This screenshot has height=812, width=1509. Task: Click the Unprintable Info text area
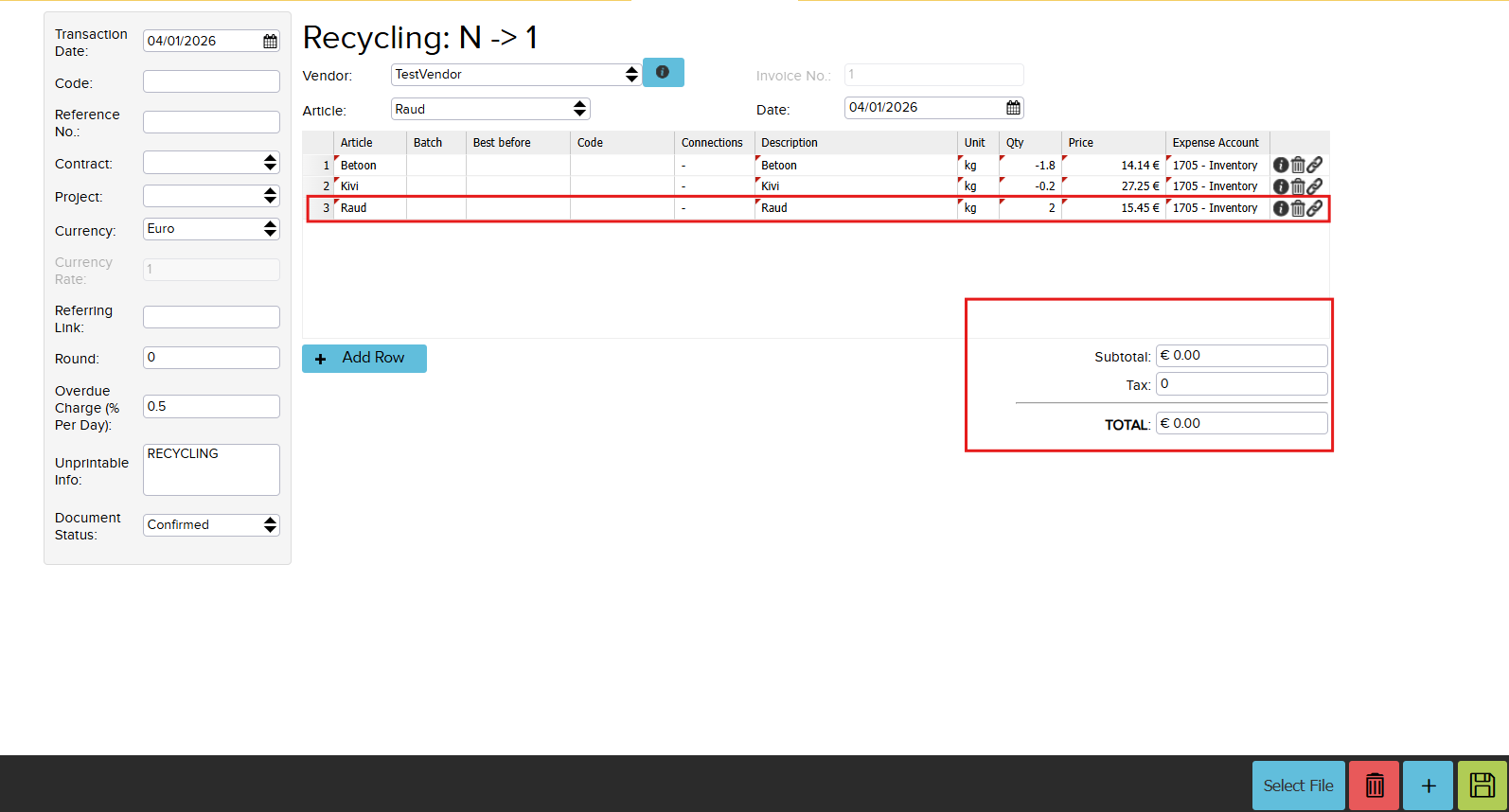pos(211,469)
